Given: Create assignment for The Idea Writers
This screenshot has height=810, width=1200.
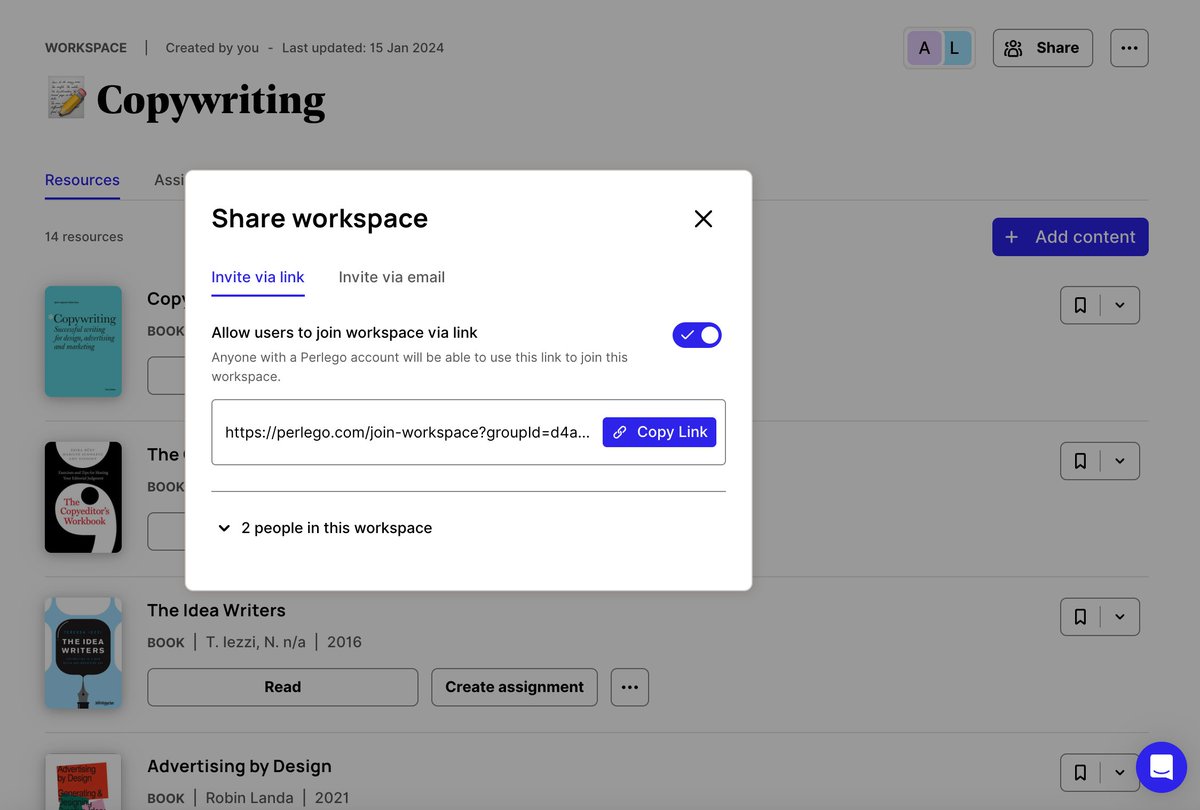Looking at the screenshot, I should click(514, 687).
